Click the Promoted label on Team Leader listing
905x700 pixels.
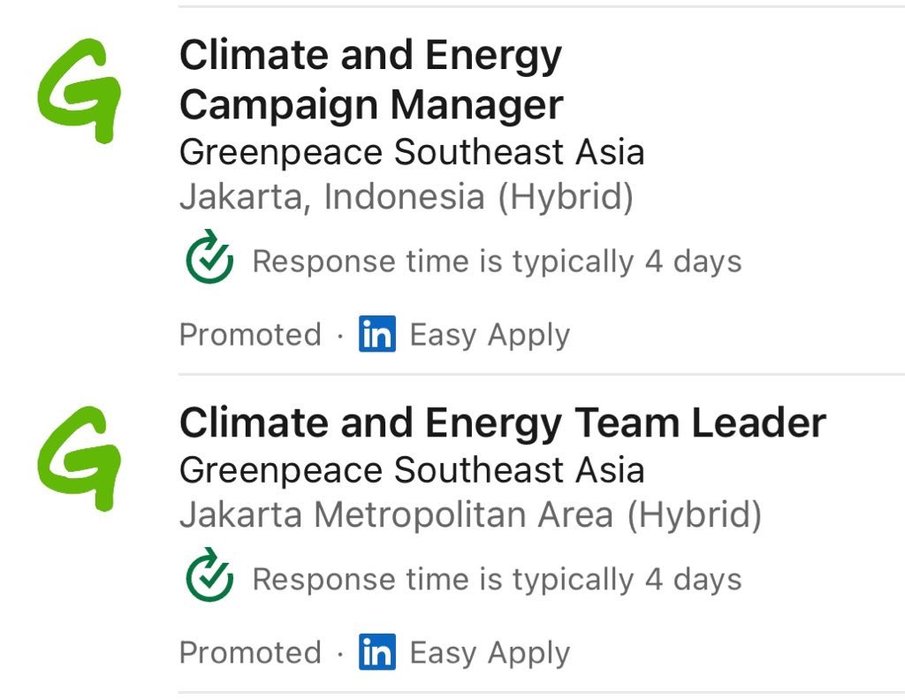250,653
